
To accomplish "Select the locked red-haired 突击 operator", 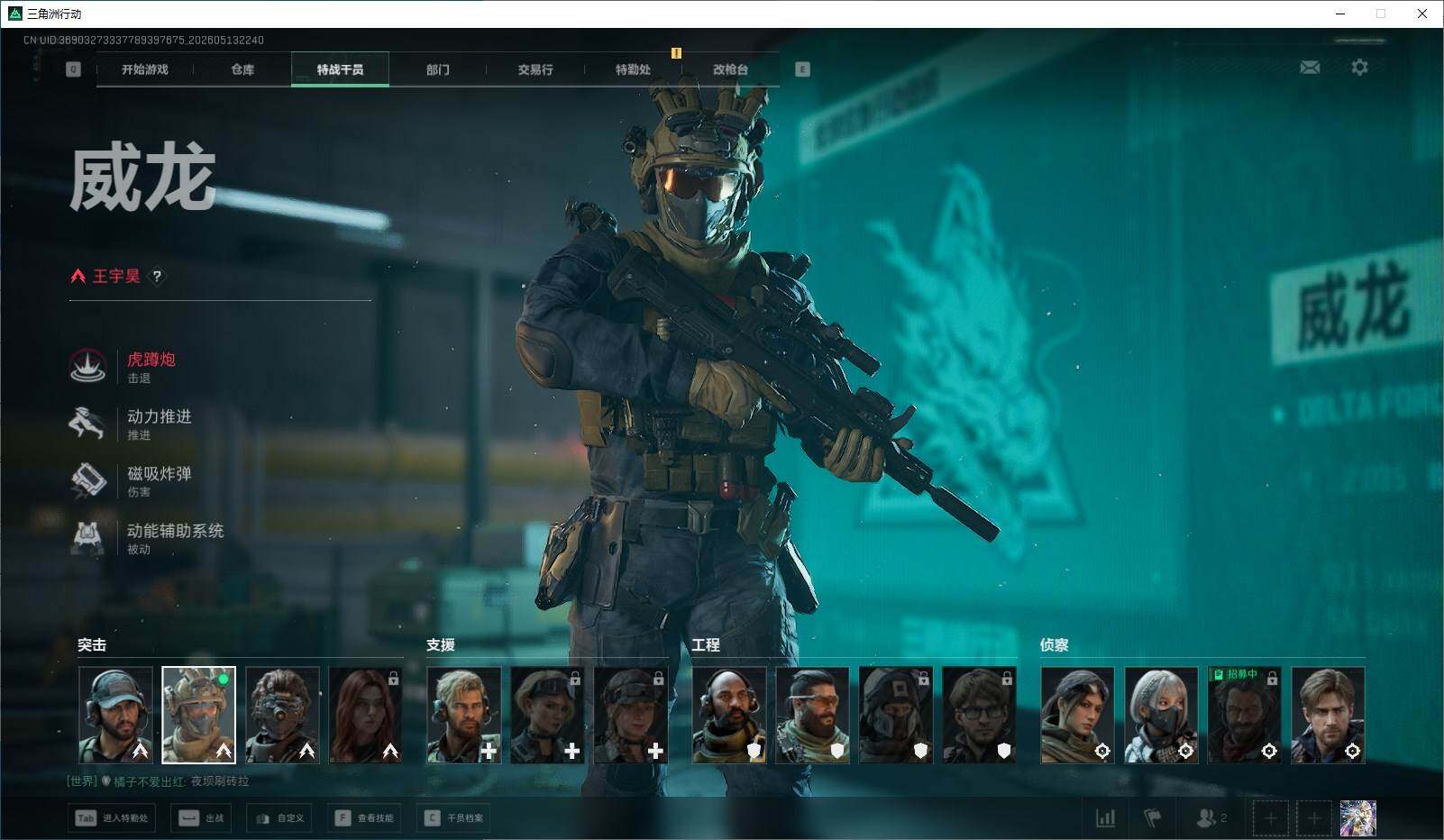I will point(366,715).
